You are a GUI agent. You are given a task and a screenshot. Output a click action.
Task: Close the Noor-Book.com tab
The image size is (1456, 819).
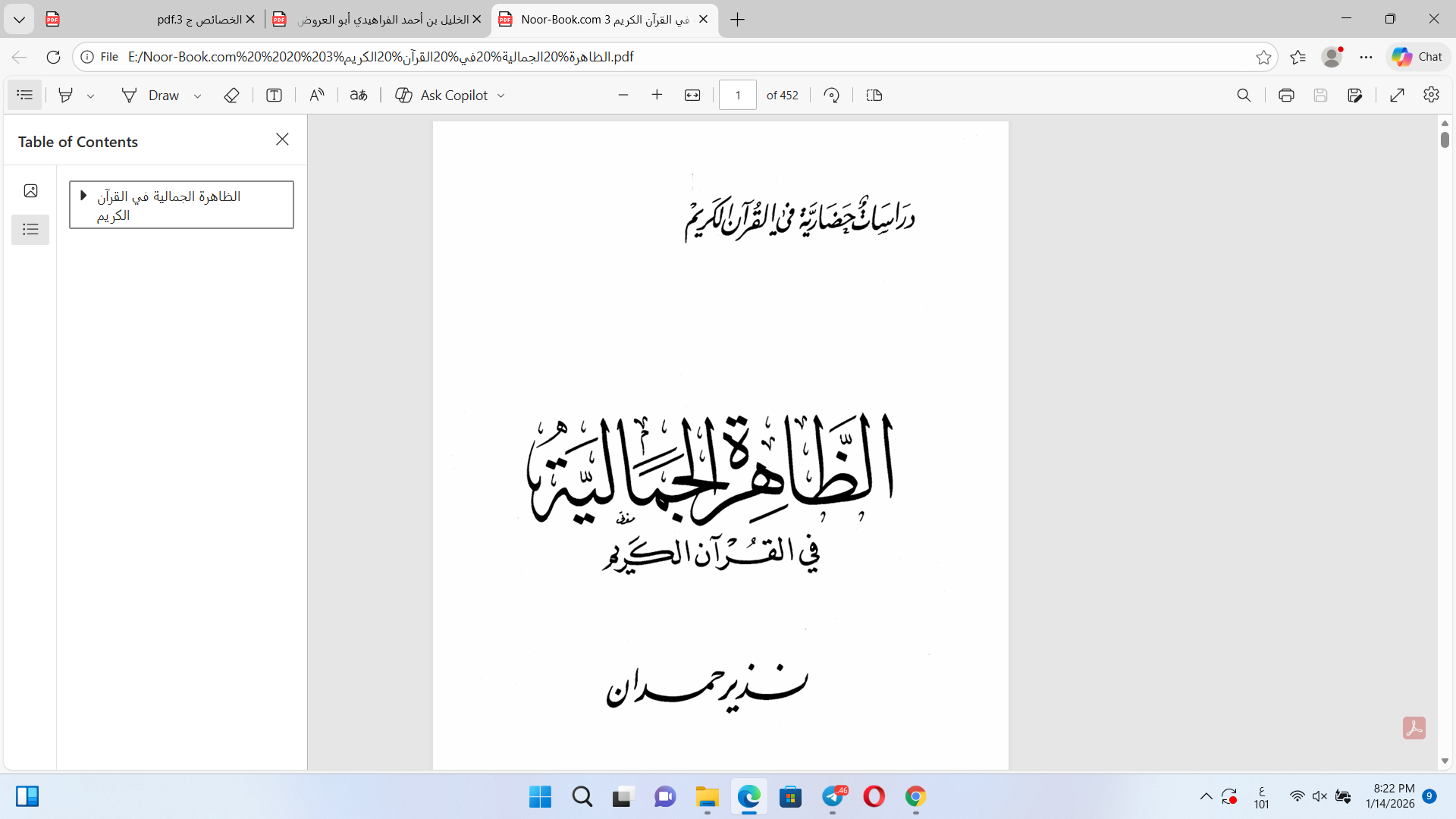703,19
